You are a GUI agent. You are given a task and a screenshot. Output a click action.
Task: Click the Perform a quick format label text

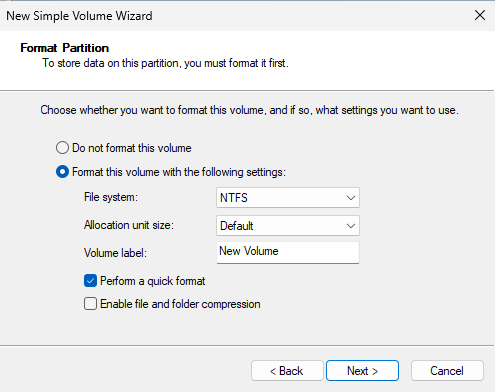(153, 281)
